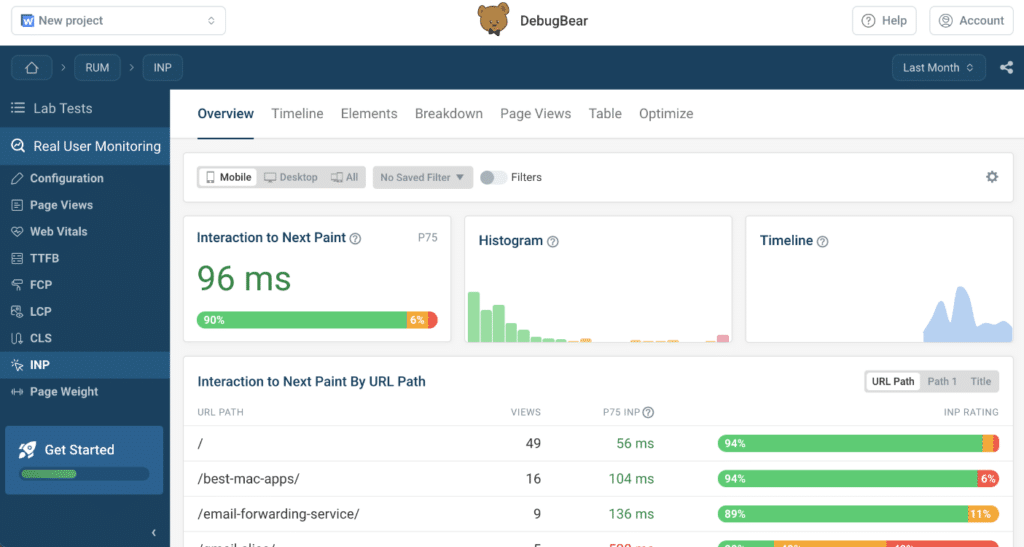Click the INP RATING column header
1024x547 pixels.
(971, 413)
